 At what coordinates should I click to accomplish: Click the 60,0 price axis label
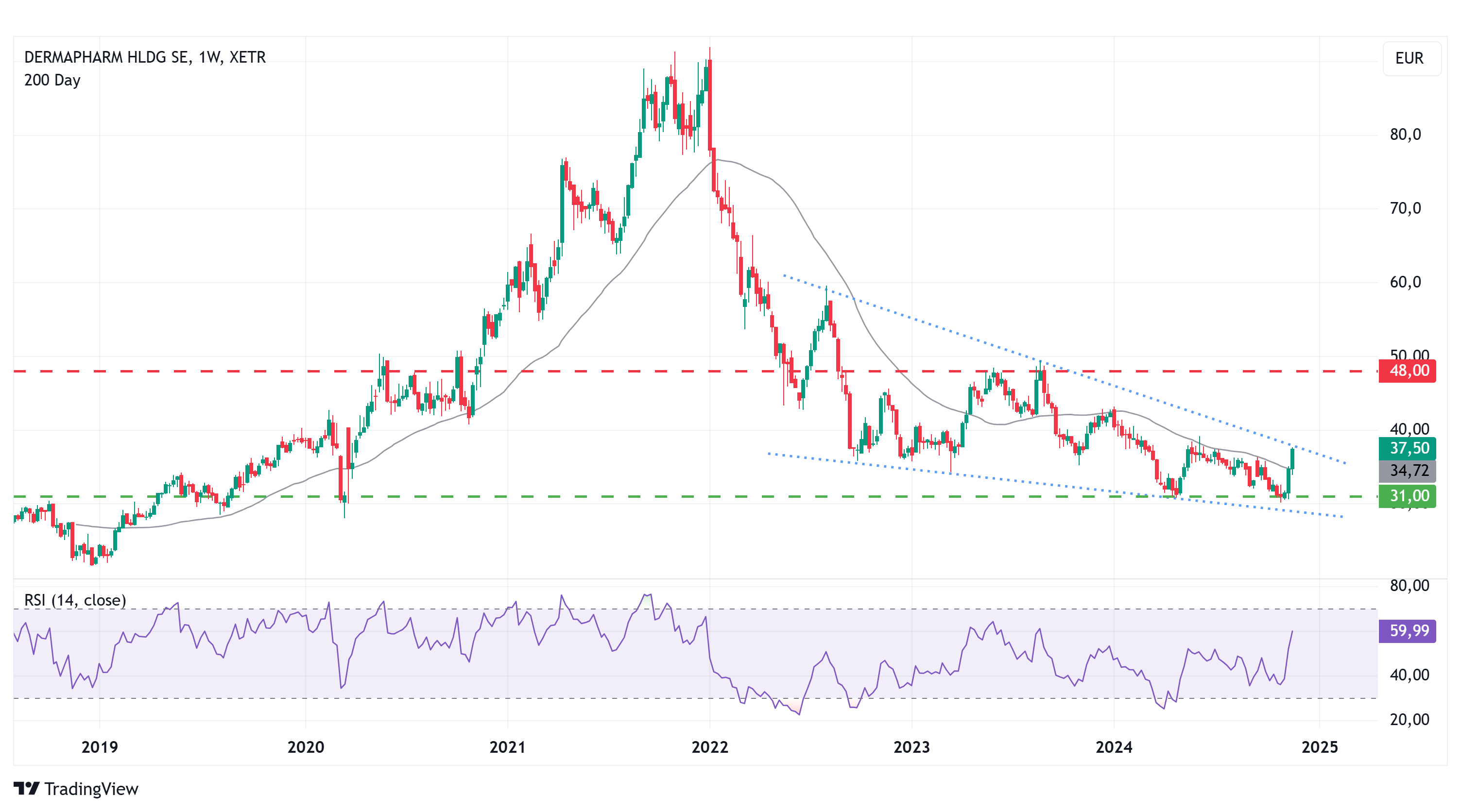point(1406,282)
